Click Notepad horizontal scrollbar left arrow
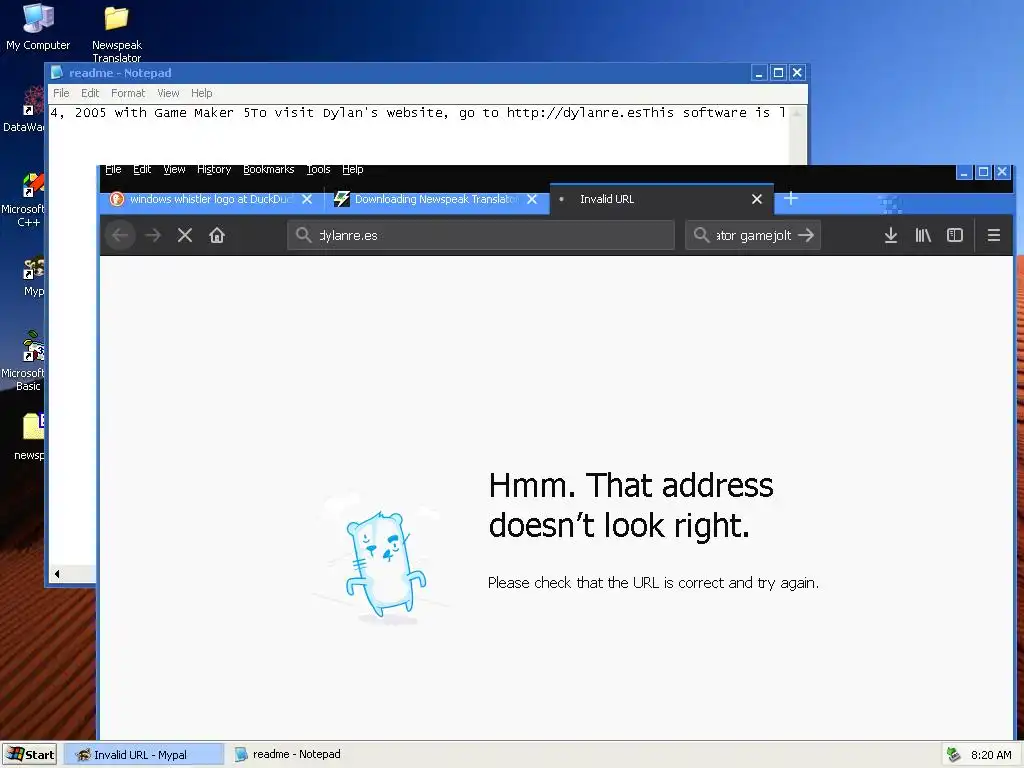 pyautogui.click(x=57, y=574)
